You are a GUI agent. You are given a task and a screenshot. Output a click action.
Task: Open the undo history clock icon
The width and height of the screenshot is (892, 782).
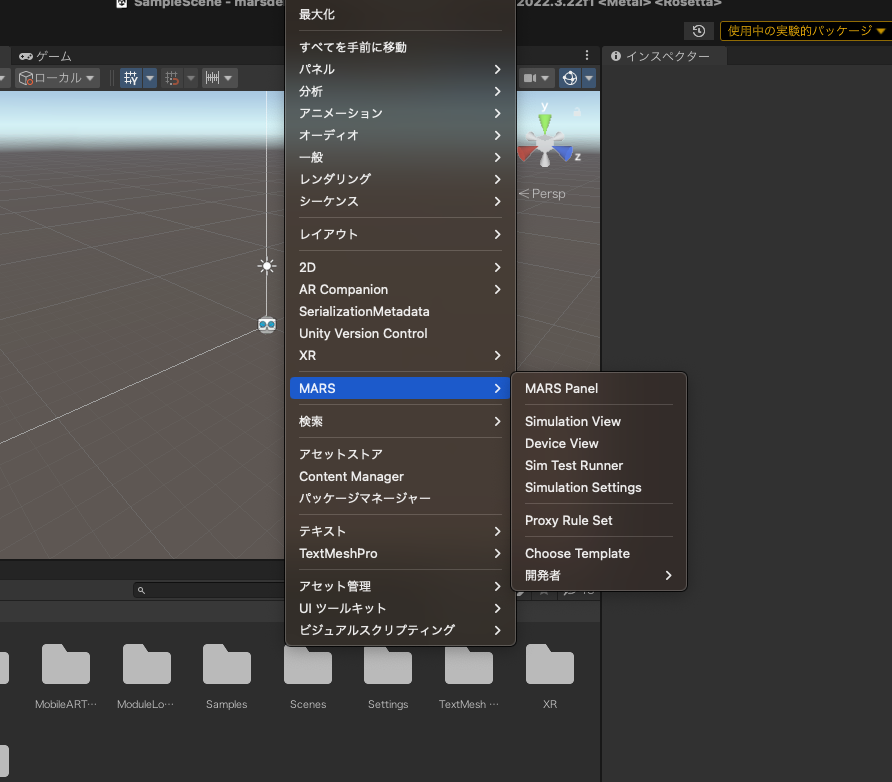click(x=699, y=31)
